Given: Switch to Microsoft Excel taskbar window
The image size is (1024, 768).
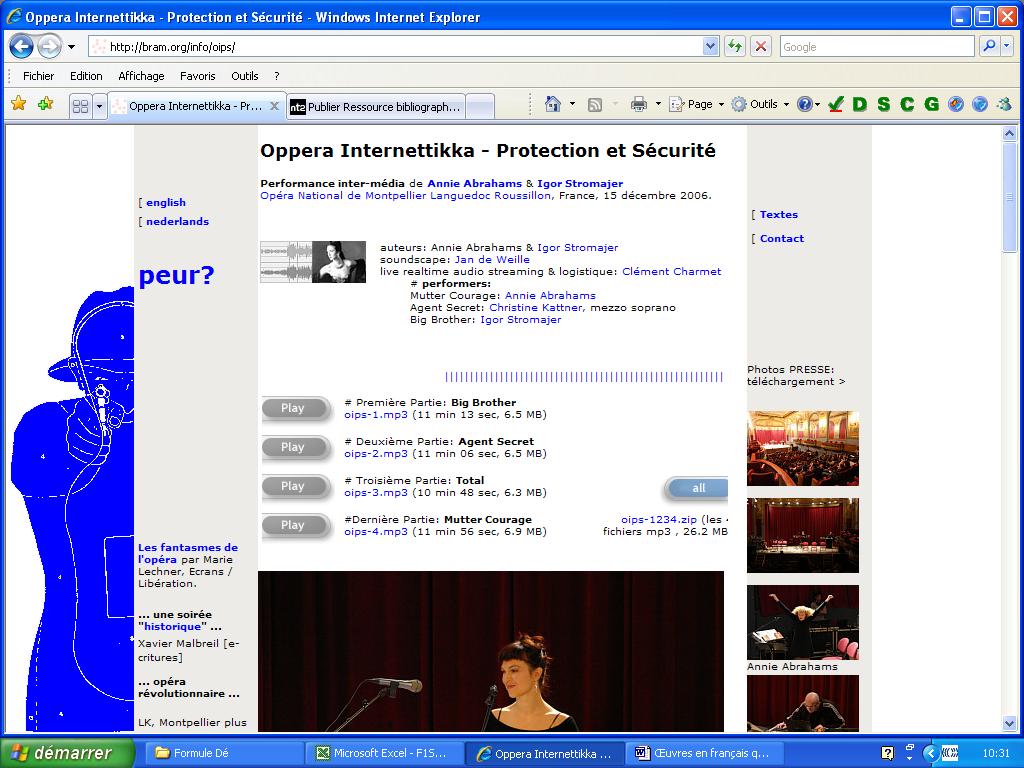Looking at the screenshot, I should click(384, 753).
